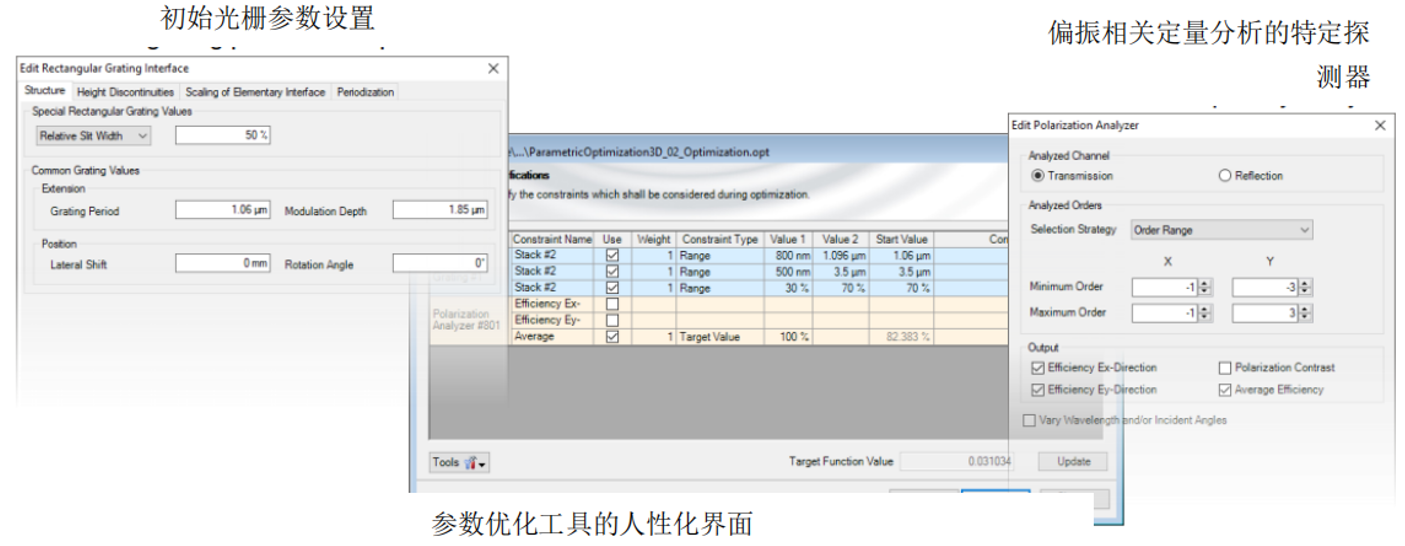Decrement the Maximum Order Y spinner
The height and width of the screenshot is (546, 1405).
click(x=1305, y=316)
